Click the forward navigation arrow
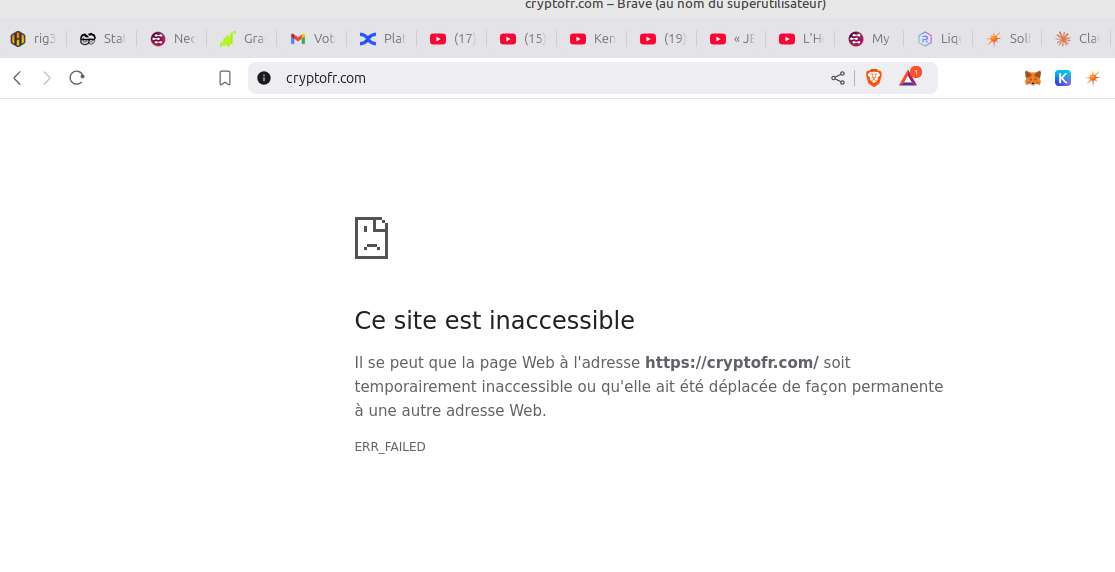The image size is (1115, 572). tap(47, 78)
